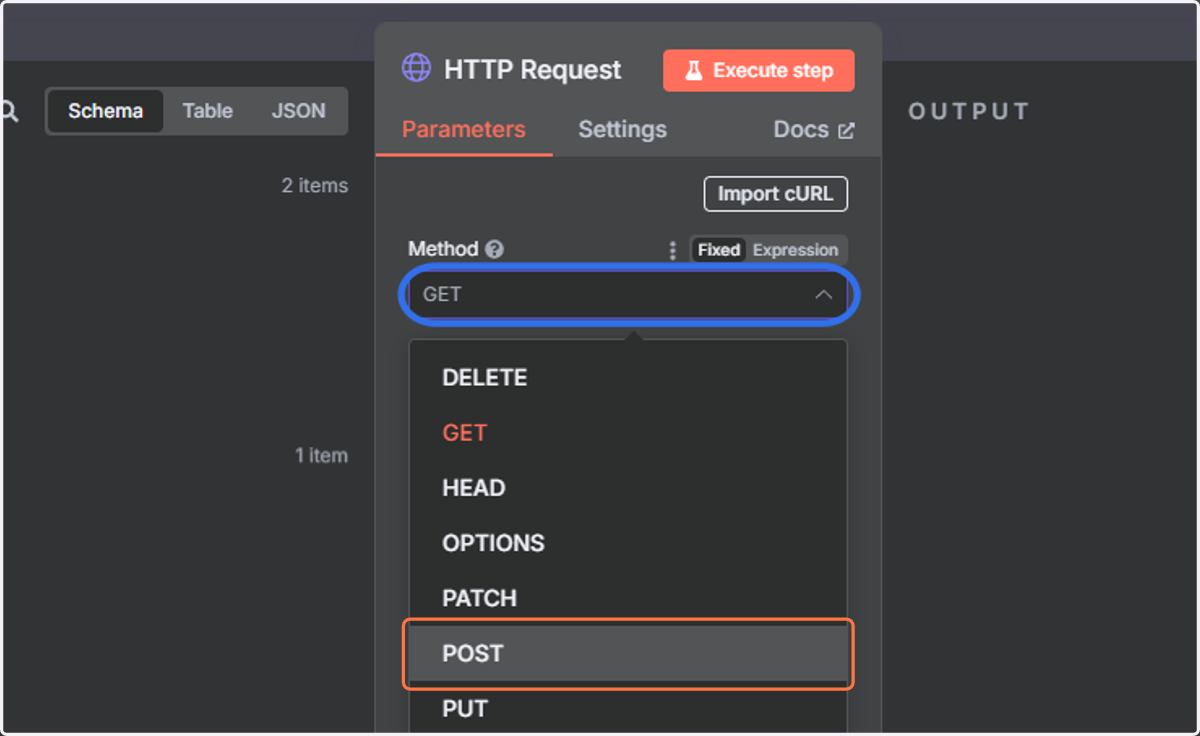The width and height of the screenshot is (1200, 736).
Task: Set Method mode to Fixed
Action: pos(719,250)
